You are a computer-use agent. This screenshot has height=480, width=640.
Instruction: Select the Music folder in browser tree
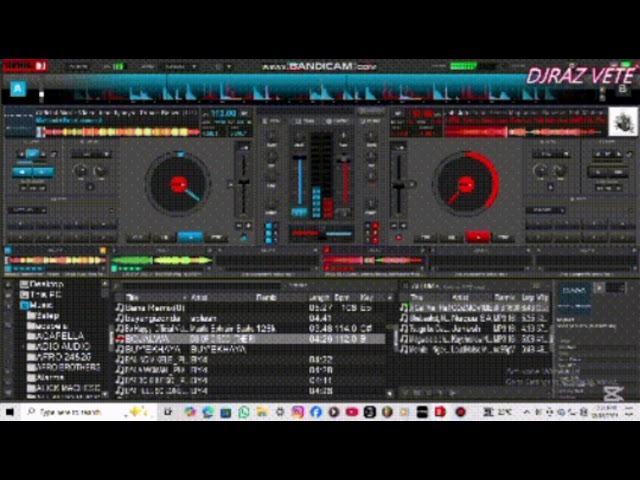(37, 305)
